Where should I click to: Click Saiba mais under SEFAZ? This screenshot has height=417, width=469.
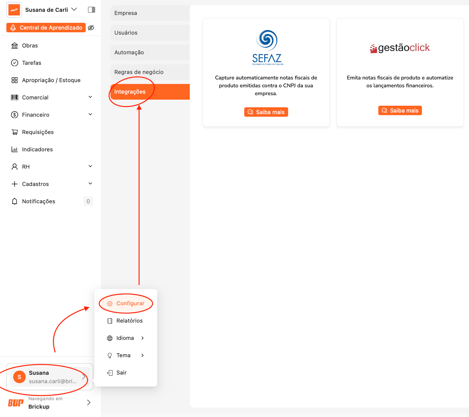click(x=266, y=112)
